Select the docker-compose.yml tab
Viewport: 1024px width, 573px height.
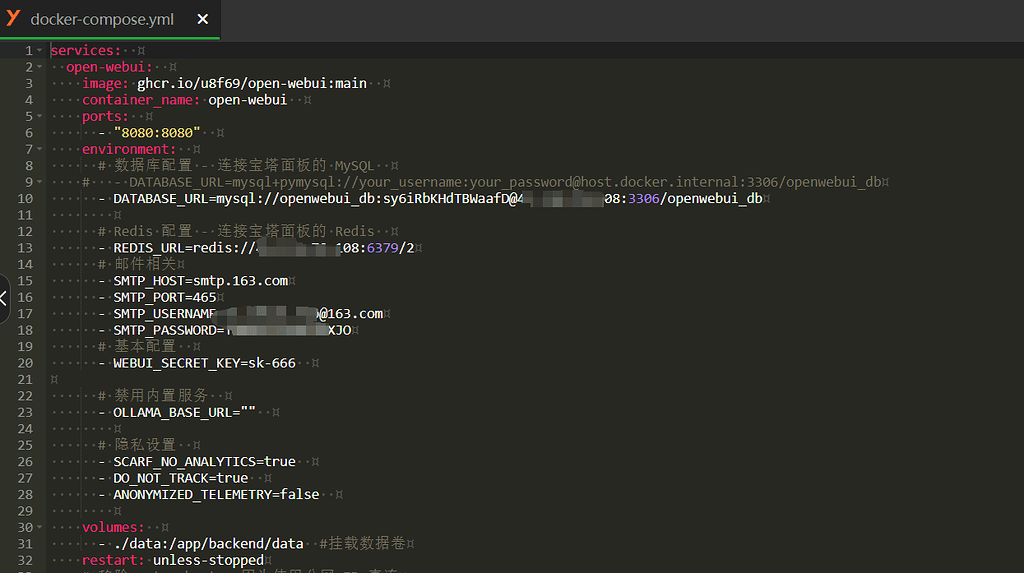point(110,20)
